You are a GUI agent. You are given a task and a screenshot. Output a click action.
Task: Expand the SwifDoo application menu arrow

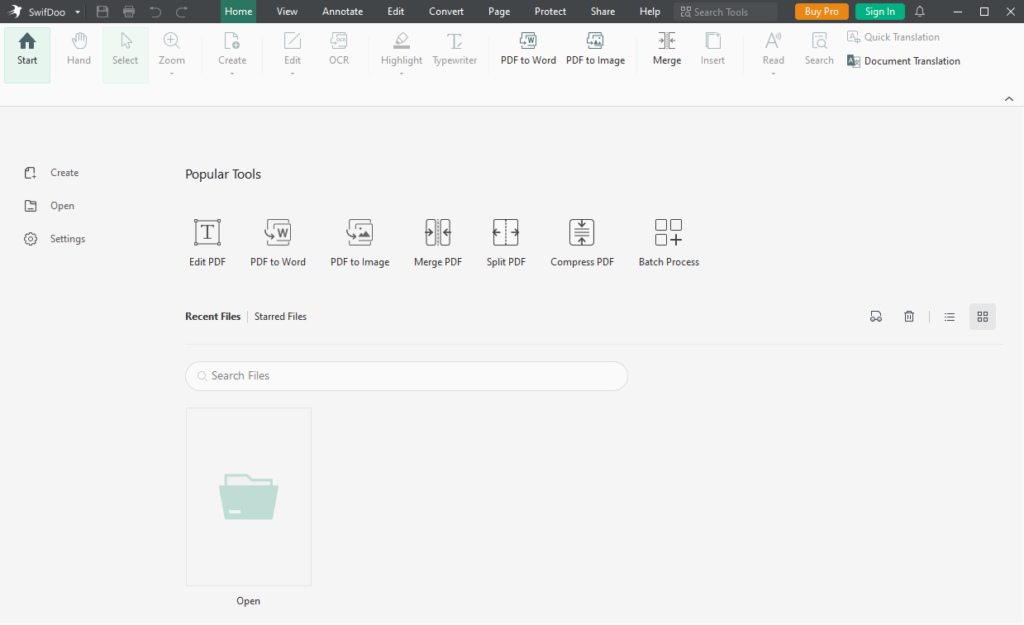[78, 12]
